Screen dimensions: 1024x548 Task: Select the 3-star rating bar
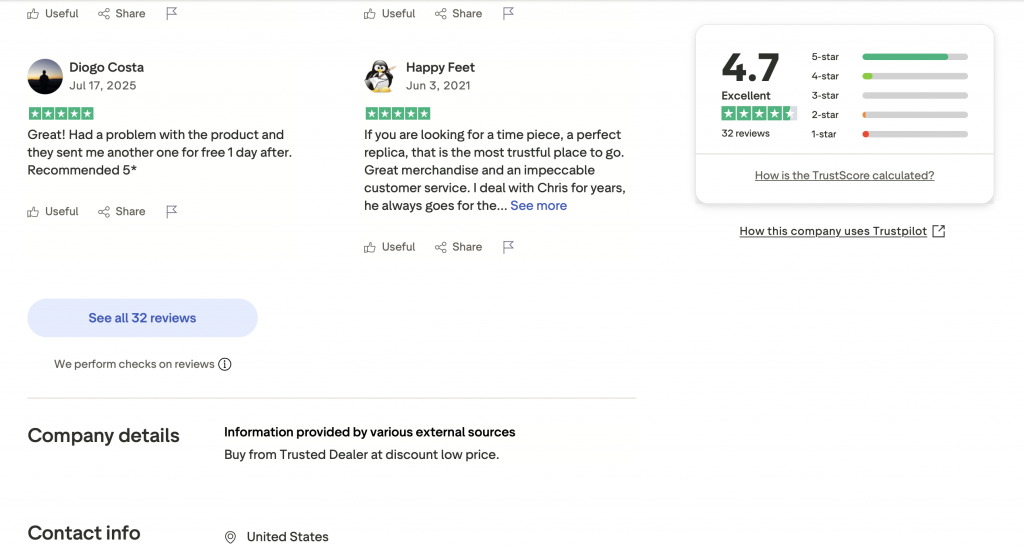click(914, 95)
